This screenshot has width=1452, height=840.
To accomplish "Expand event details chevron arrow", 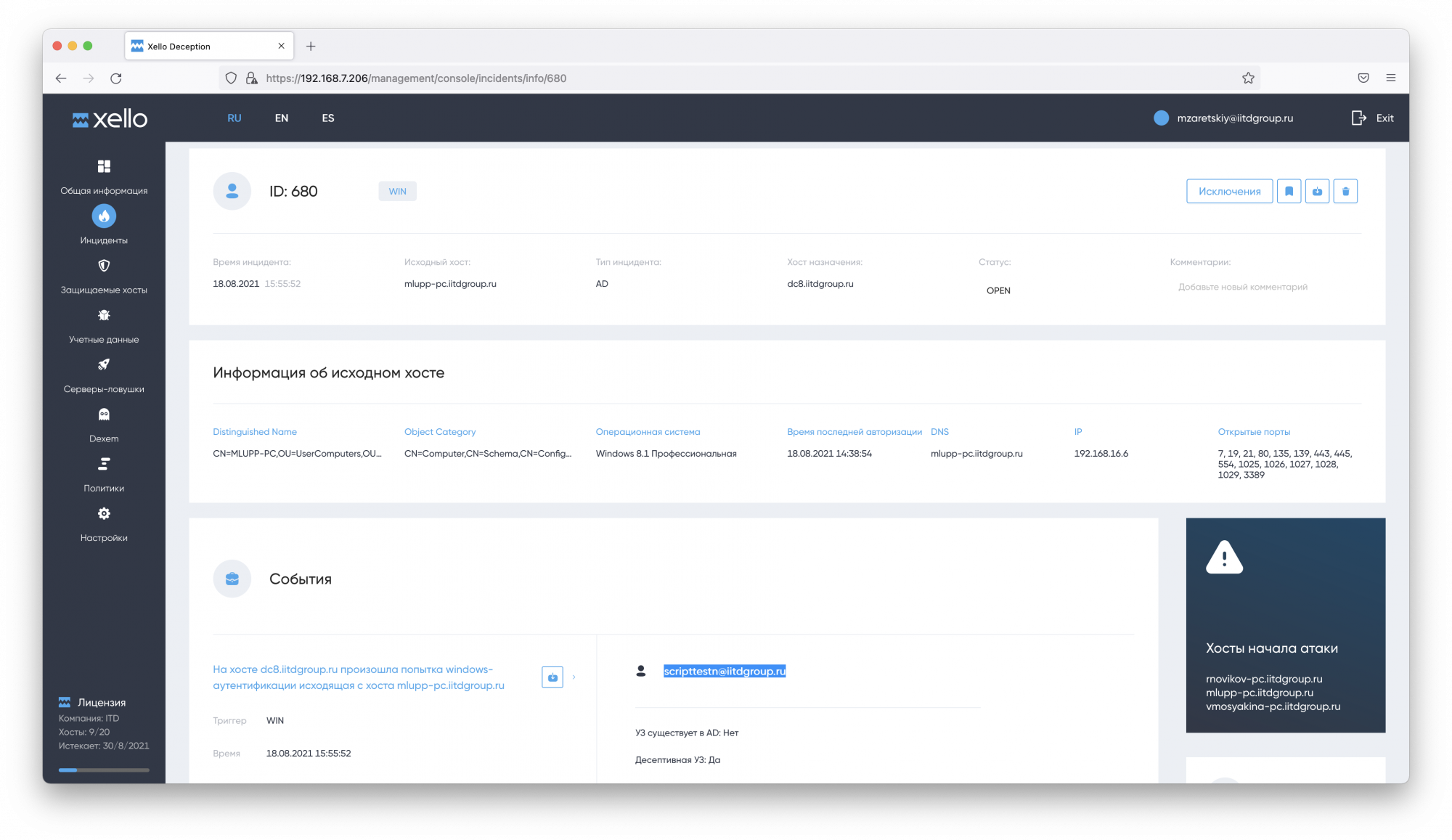I will [x=574, y=677].
